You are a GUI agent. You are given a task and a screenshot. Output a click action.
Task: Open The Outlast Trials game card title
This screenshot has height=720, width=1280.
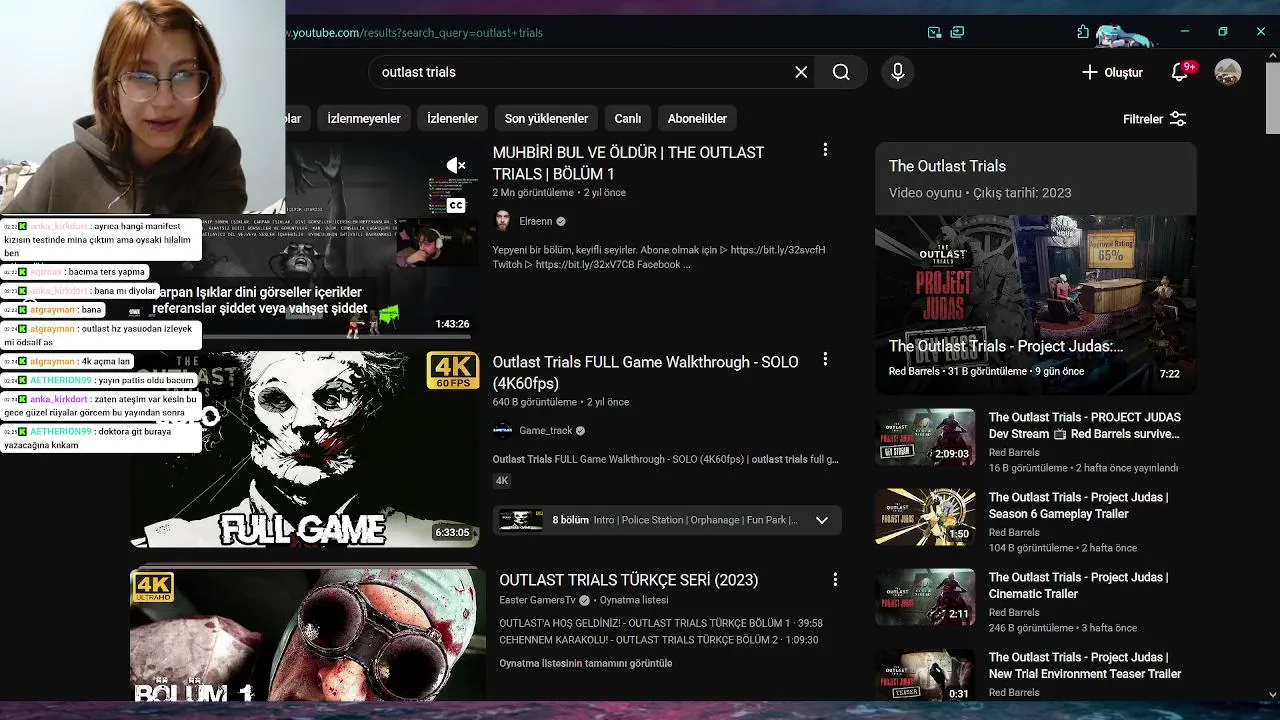coord(947,166)
